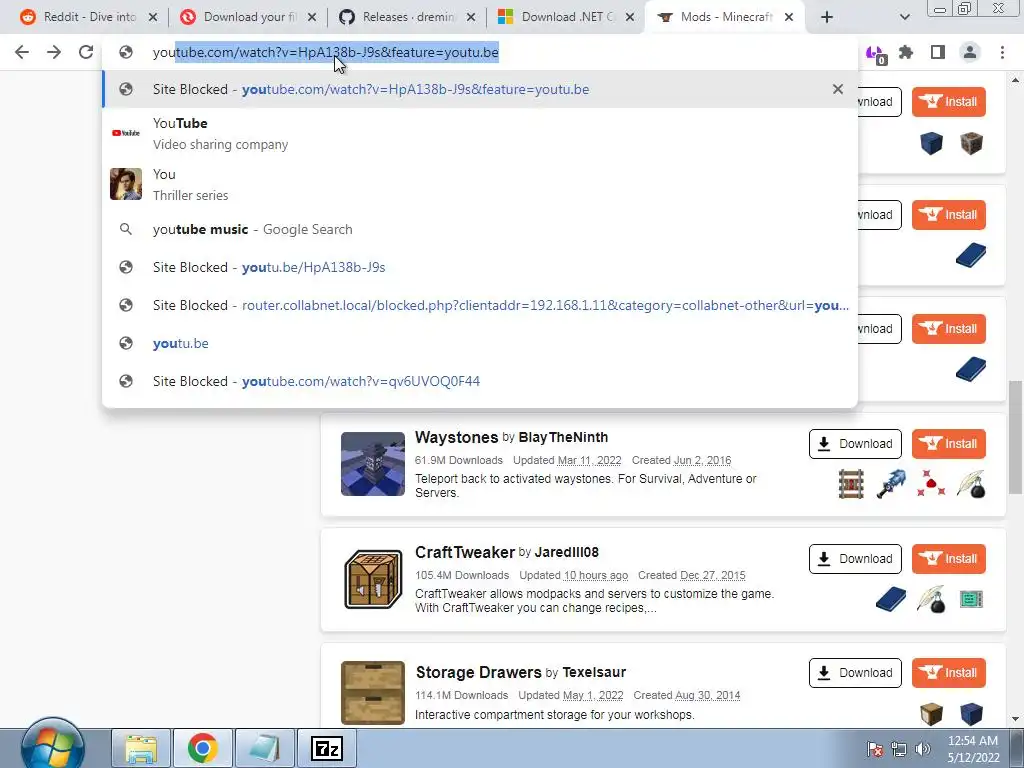Click the Waystones rail track category icon
This screenshot has height=768, width=1024.
[x=851, y=485]
